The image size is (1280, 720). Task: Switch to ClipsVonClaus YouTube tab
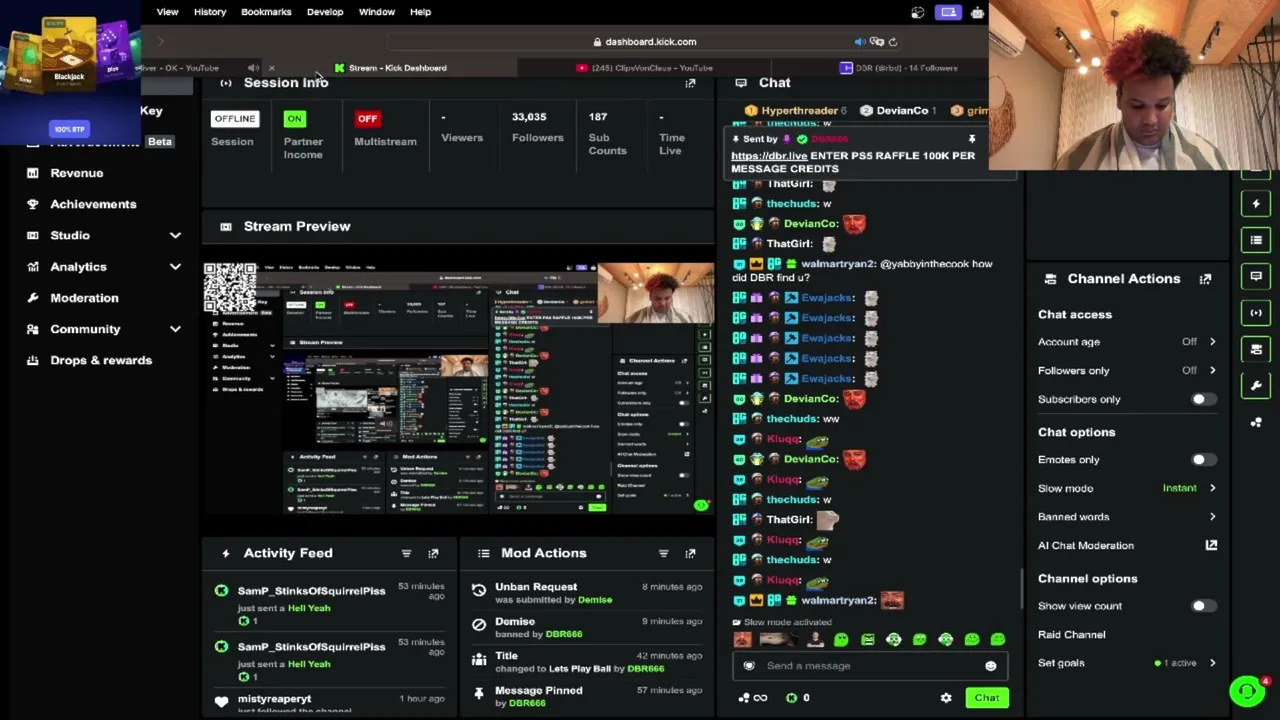pyautogui.click(x=646, y=68)
